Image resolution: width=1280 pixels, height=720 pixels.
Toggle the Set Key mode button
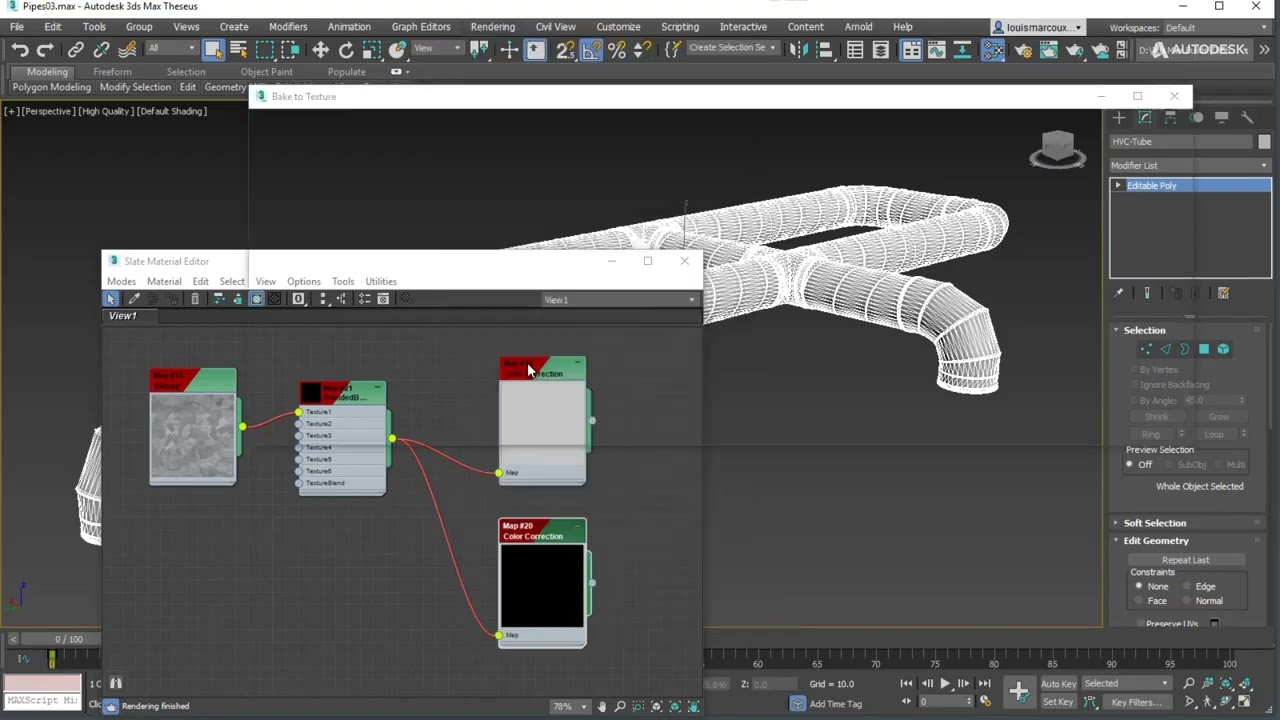point(1058,702)
